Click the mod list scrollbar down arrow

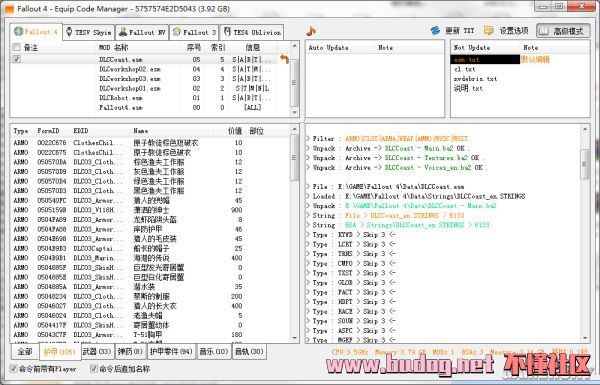click(294, 112)
